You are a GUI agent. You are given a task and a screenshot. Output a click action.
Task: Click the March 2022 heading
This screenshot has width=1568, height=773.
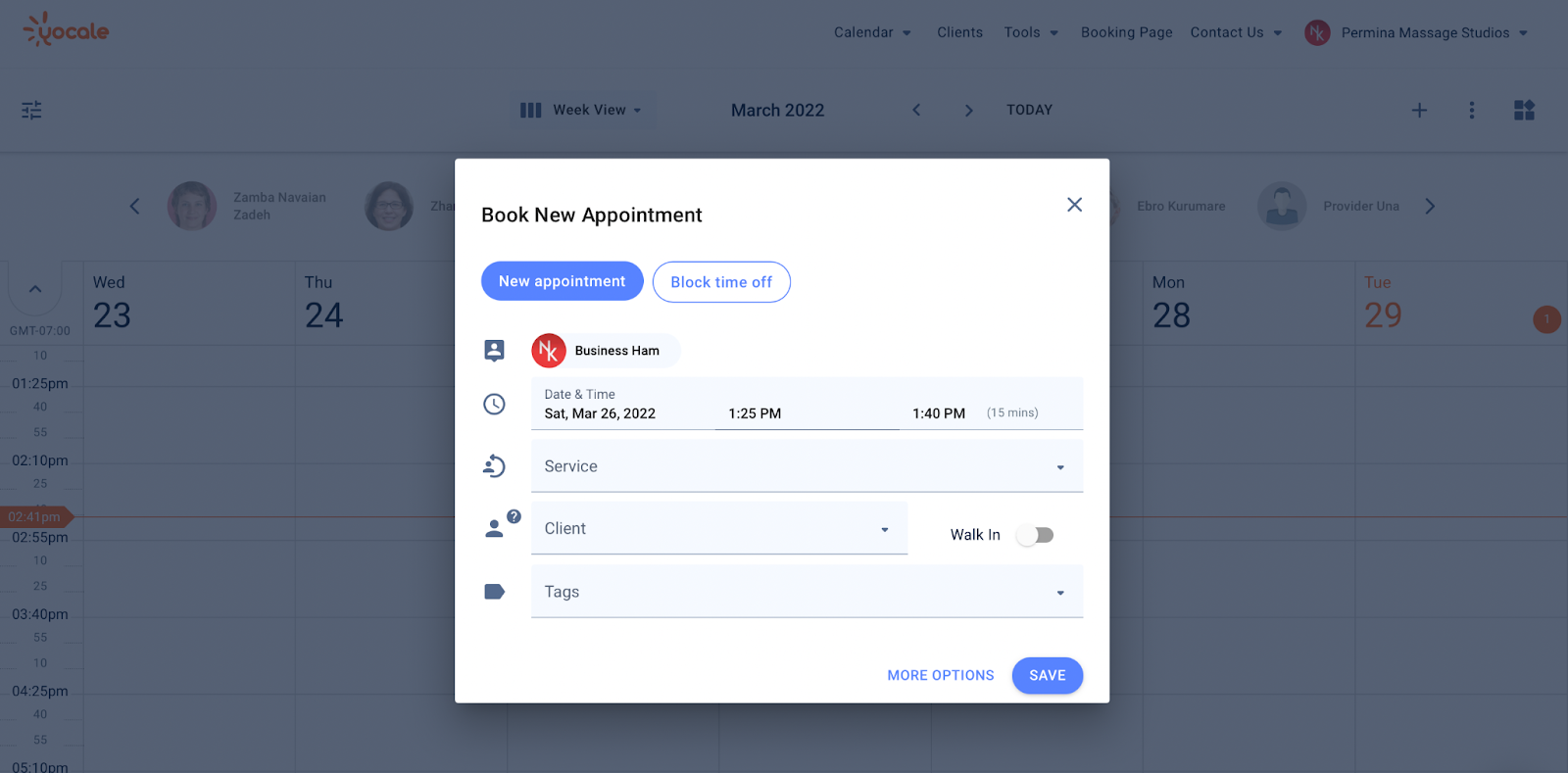(777, 111)
